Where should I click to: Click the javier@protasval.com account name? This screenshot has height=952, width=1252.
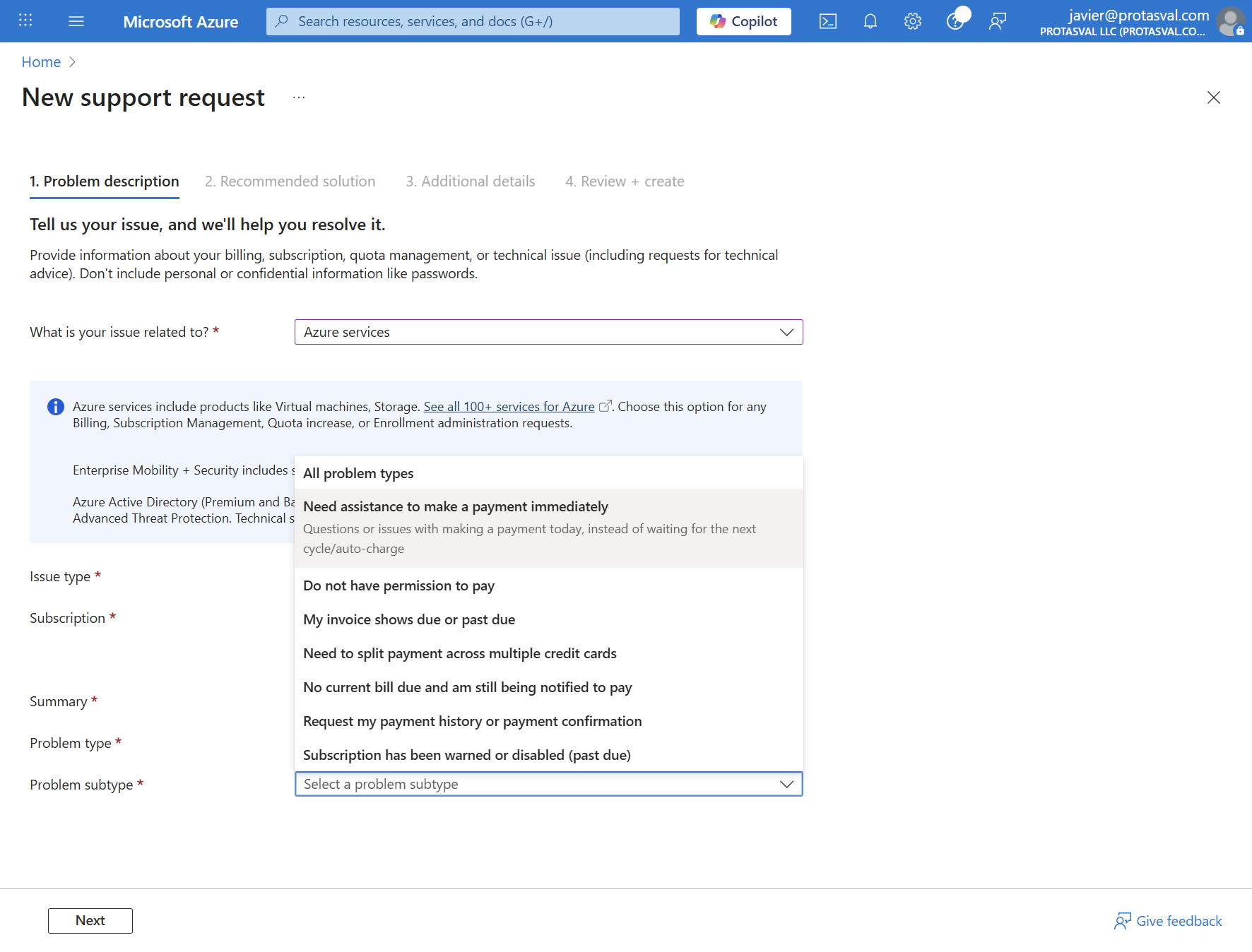tap(1139, 15)
